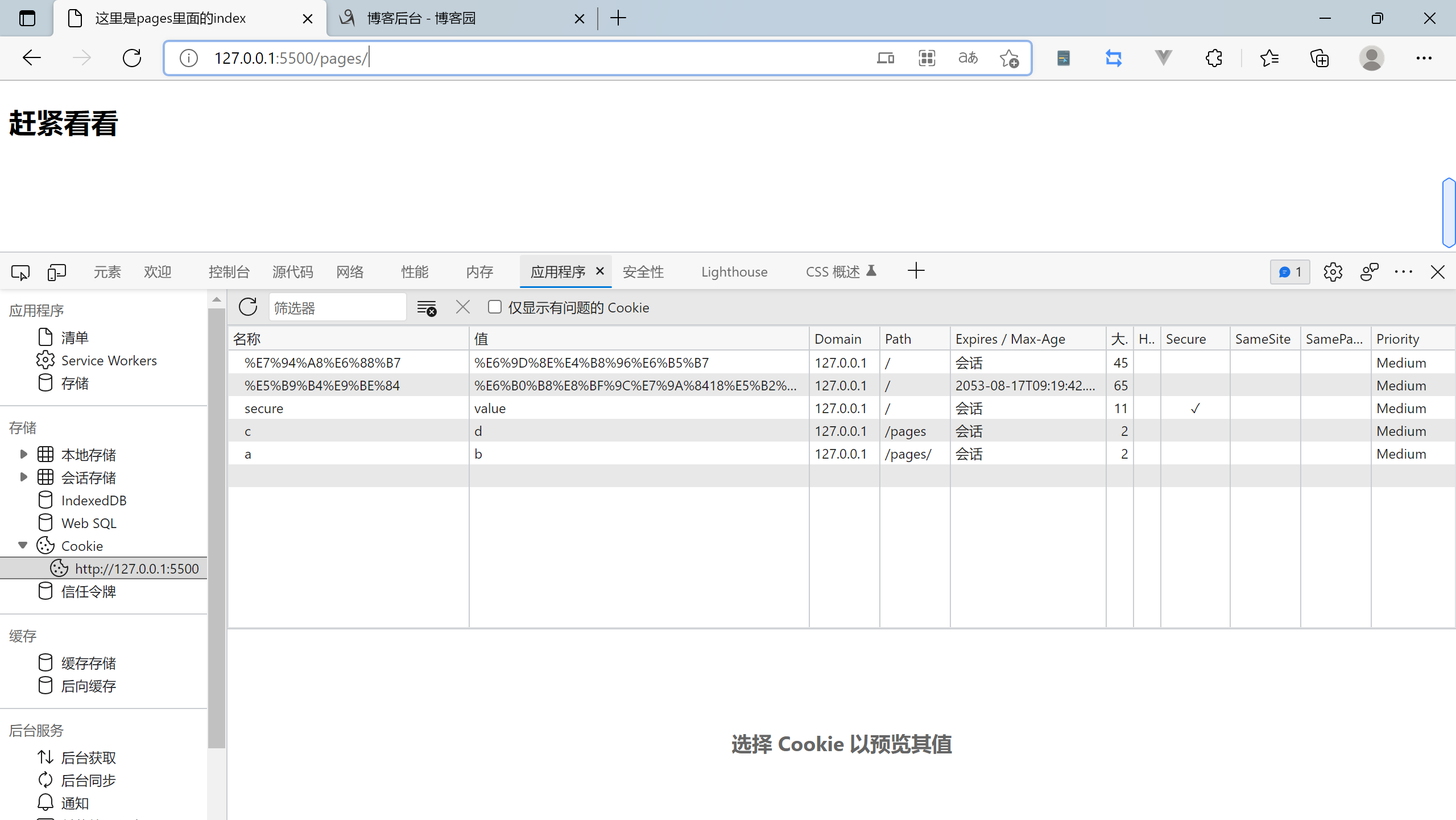The width and height of the screenshot is (1456, 820).
Task: Open the translate page icon
Action: point(968,57)
